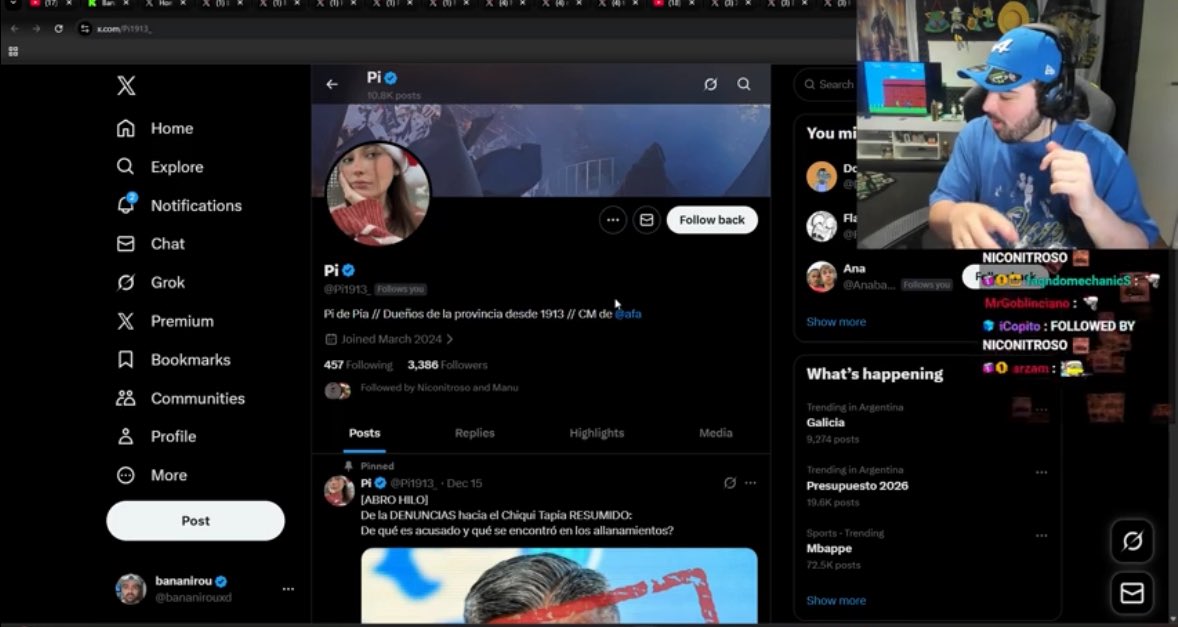Open the bananirou account options menu
This screenshot has height=627, width=1178.
coord(288,589)
